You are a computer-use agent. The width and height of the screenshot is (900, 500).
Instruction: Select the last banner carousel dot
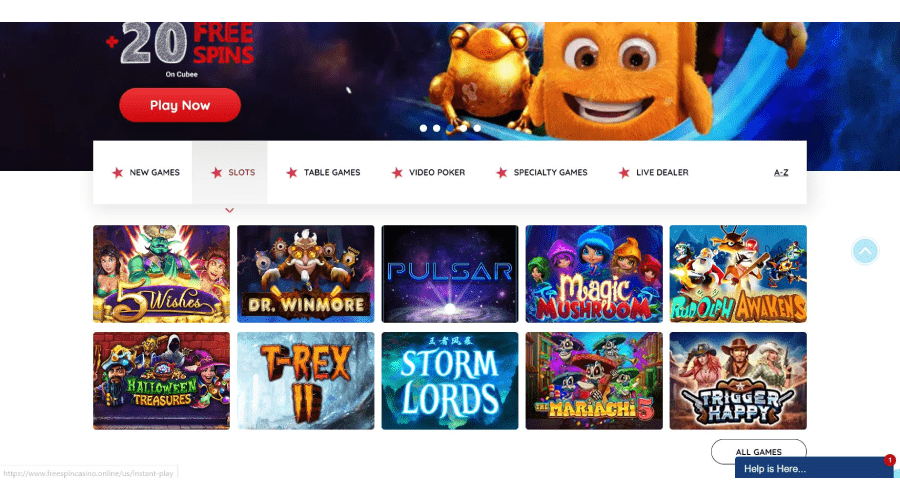477,128
